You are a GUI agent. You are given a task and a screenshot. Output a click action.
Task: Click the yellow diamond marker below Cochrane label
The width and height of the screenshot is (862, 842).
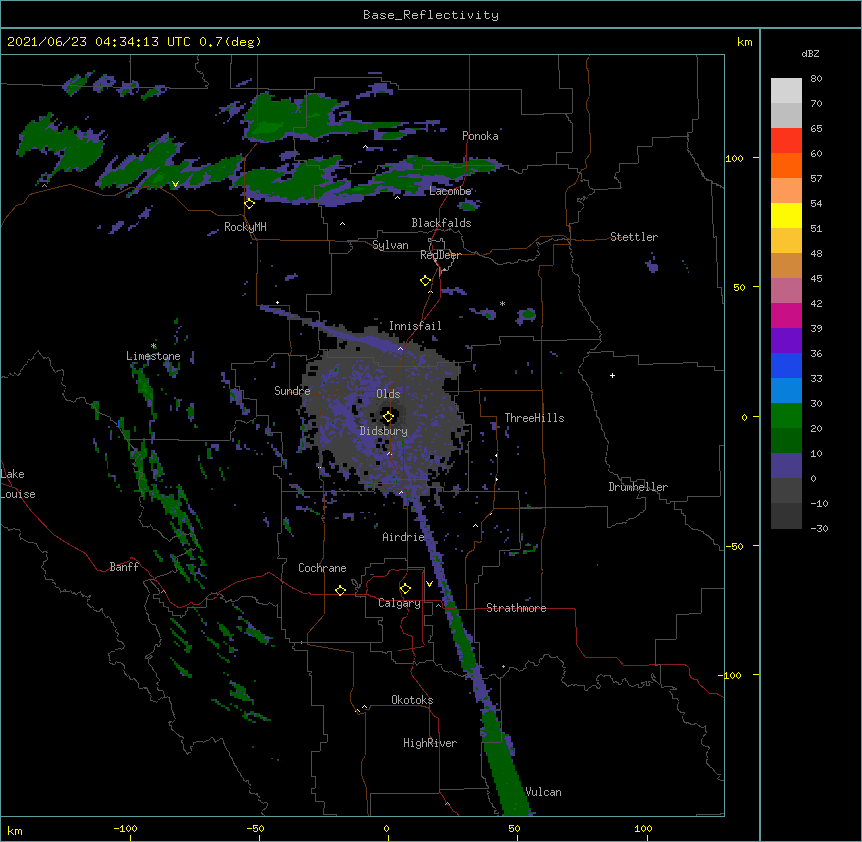click(x=340, y=590)
